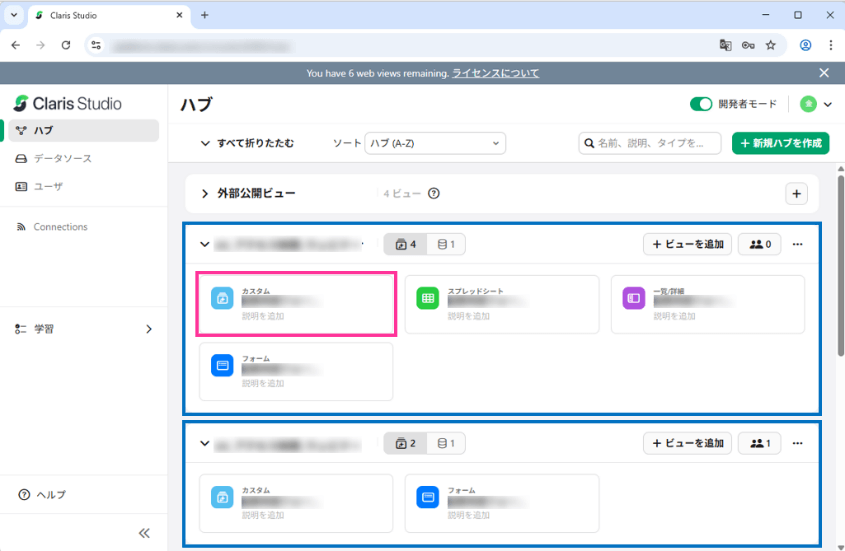The width and height of the screenshot is (845, 551).
Task: Expand the 外部公開ビュー section
Action: [x=205, y=194]
